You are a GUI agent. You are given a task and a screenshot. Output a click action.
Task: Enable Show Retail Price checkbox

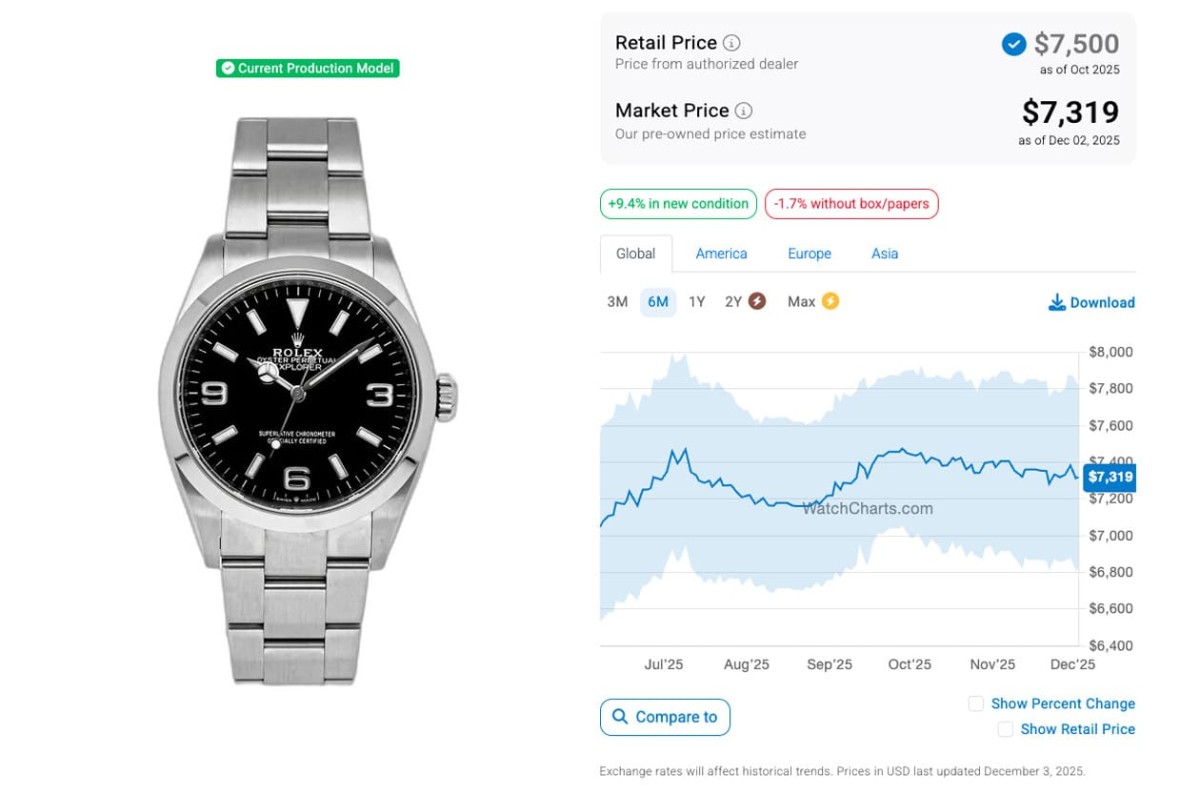coord(1005,730)
